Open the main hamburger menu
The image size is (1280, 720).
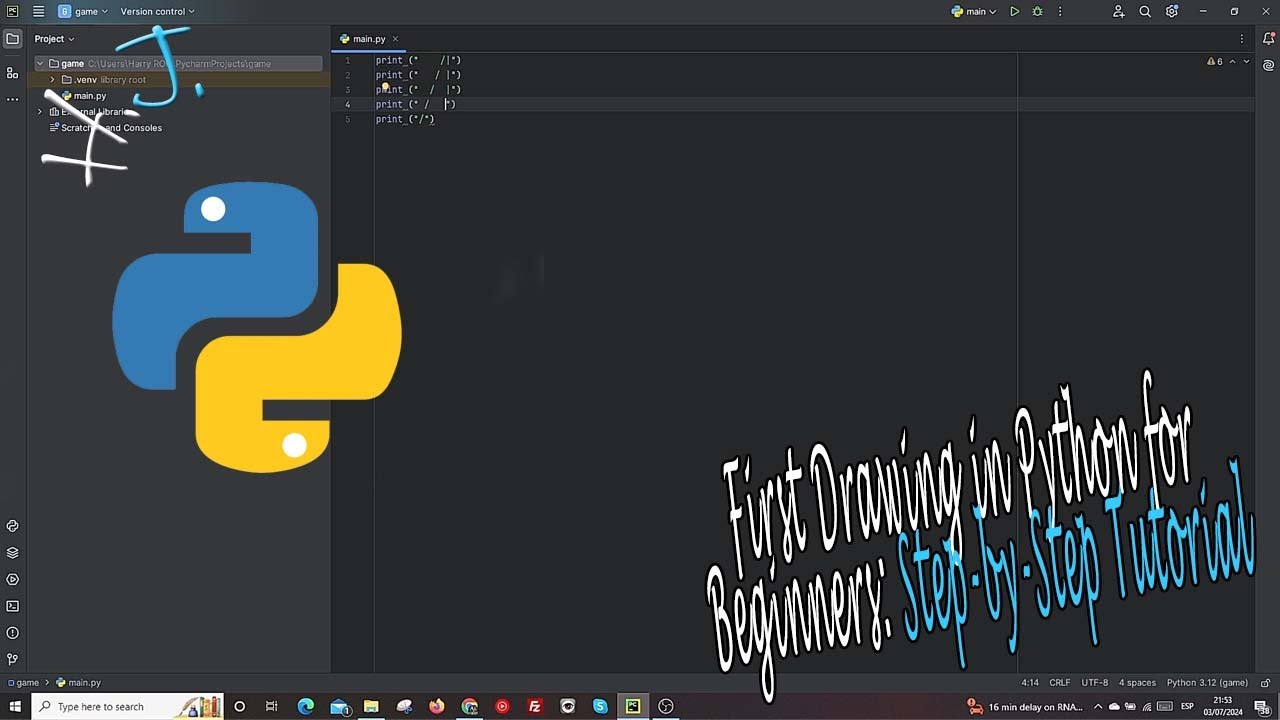pos(38,11)
